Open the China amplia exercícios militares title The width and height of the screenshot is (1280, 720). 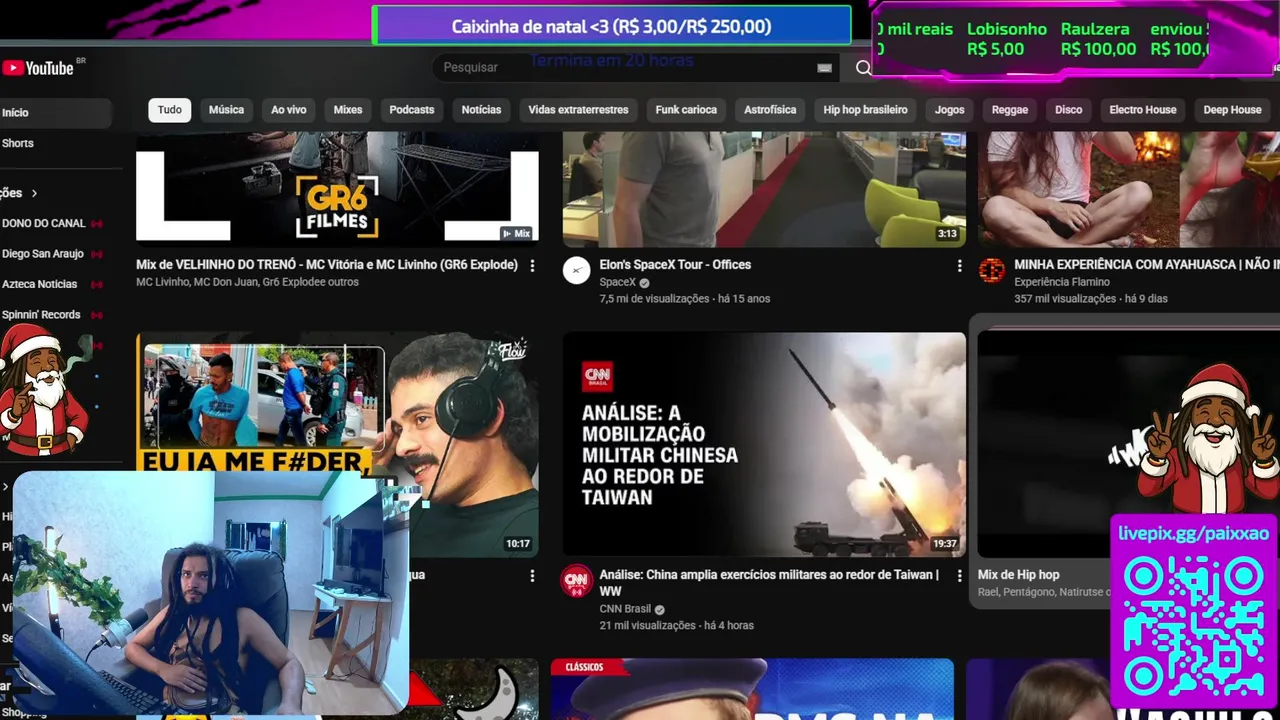click(x=769, y=583)
